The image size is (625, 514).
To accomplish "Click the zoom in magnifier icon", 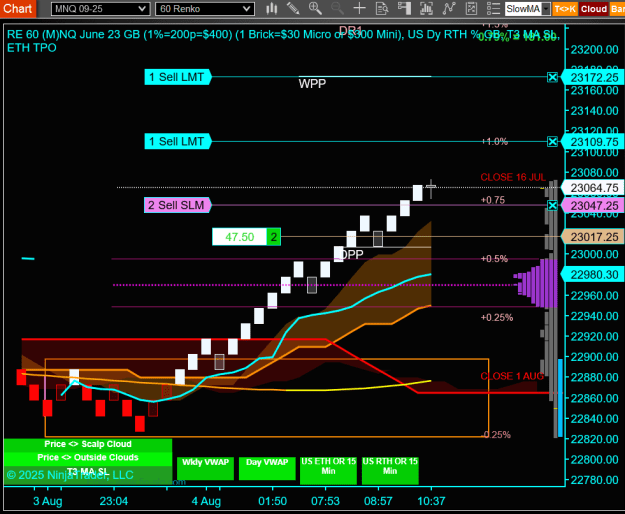I will coord(315,8).
